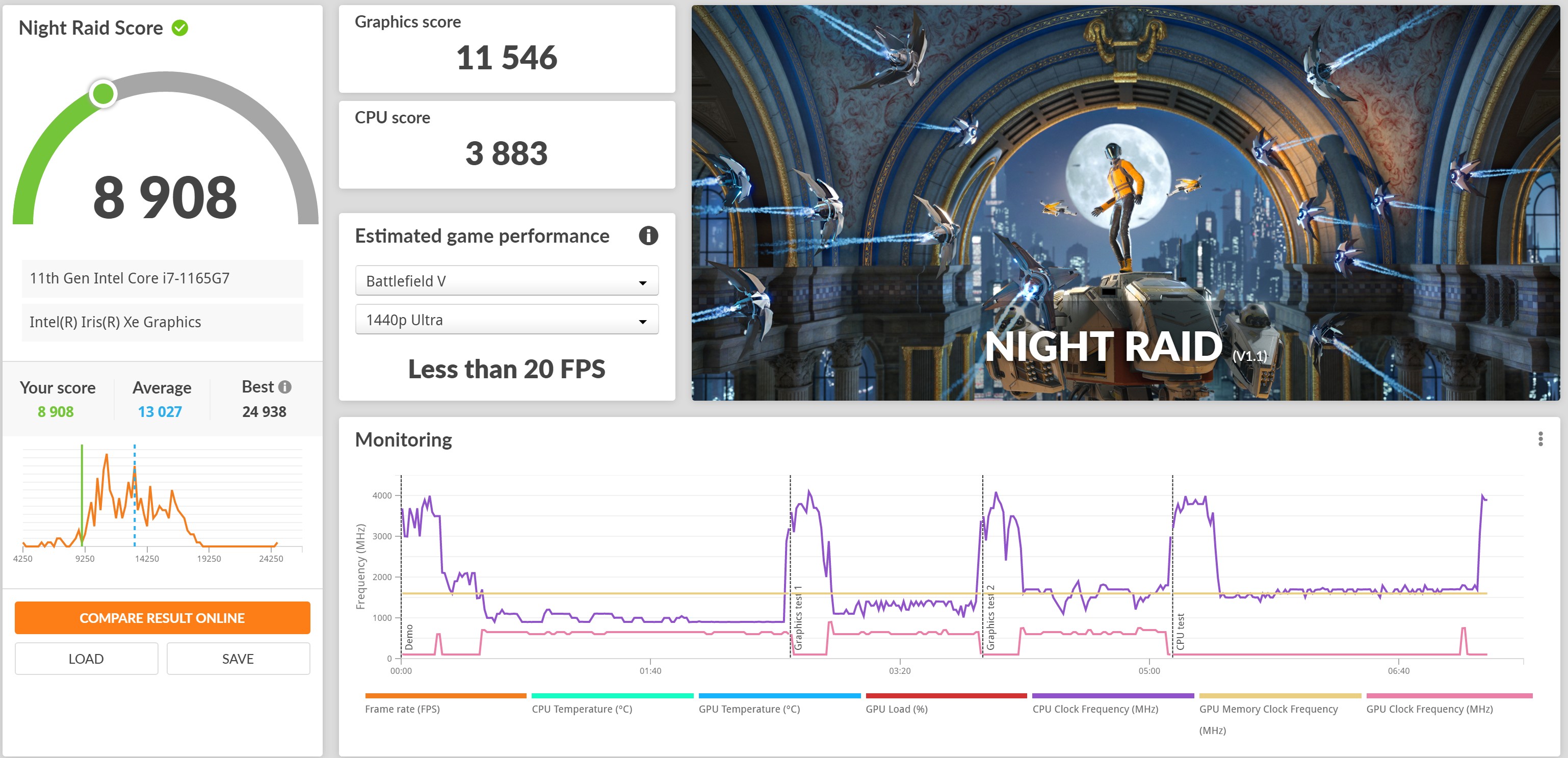Click the info icon next to Best
The width and height of the screenshot is (1568, 758).
pyautogui.click(x=285, y=386)
